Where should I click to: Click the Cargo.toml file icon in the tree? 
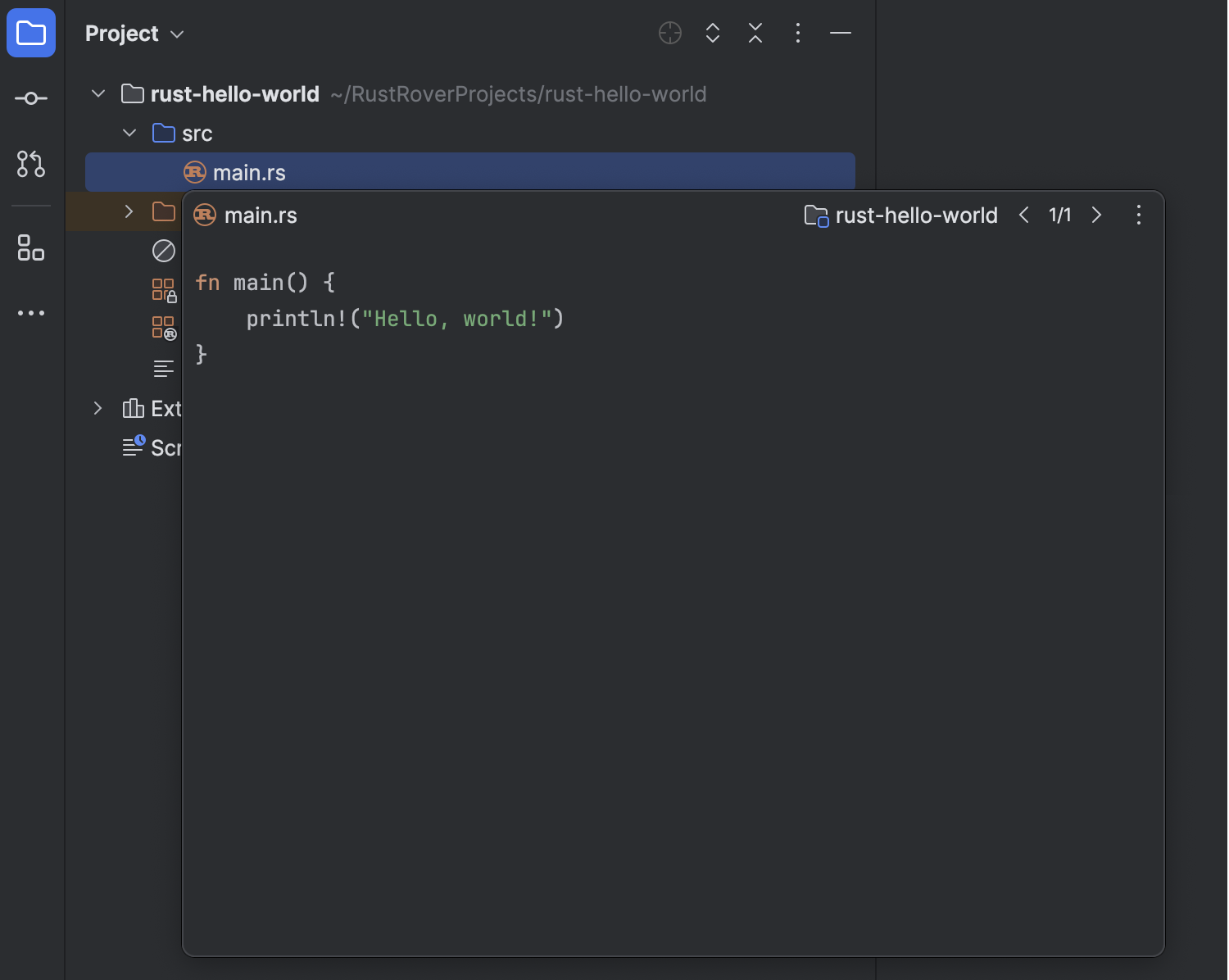[x=163, y=325]
